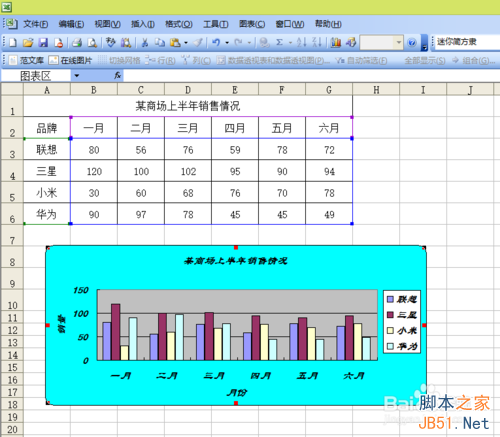Screen dimensions: 500x437
Task: Click the Name Box showing 图表区
Action: (36, 76)
